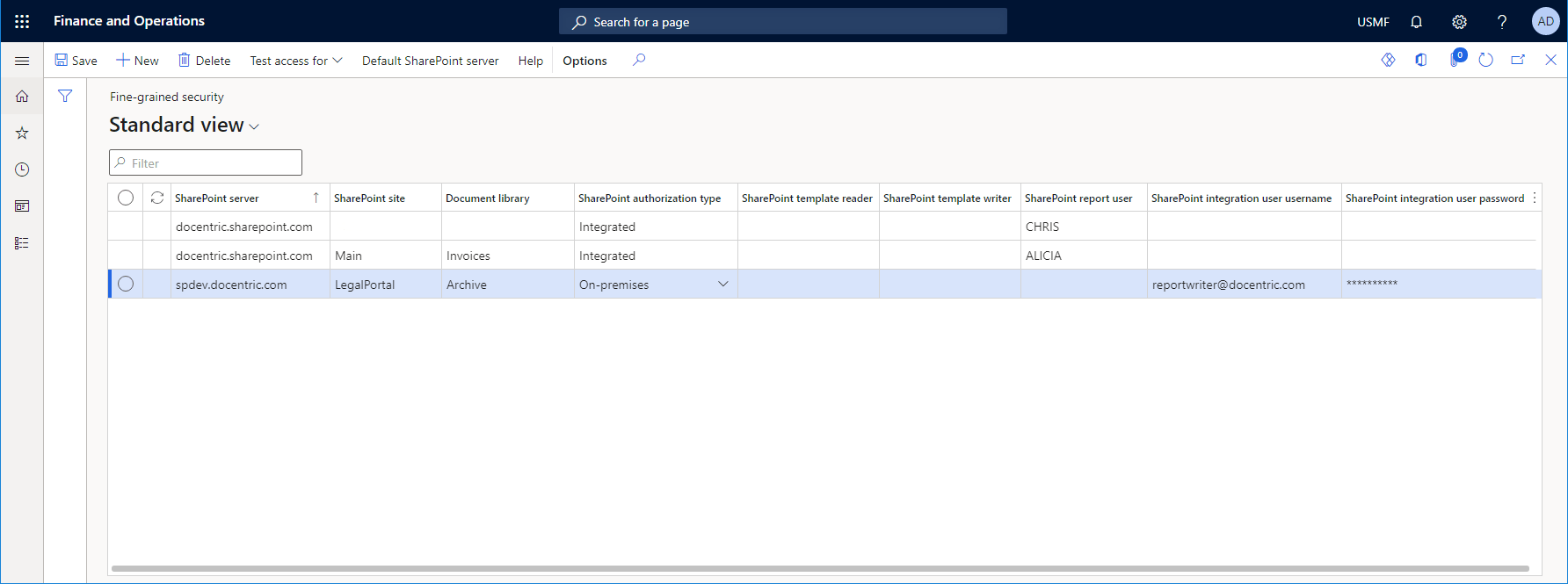Select the spdev.docentric.com row radio circle
This screenshot has width=1568, height=584.
126,285
